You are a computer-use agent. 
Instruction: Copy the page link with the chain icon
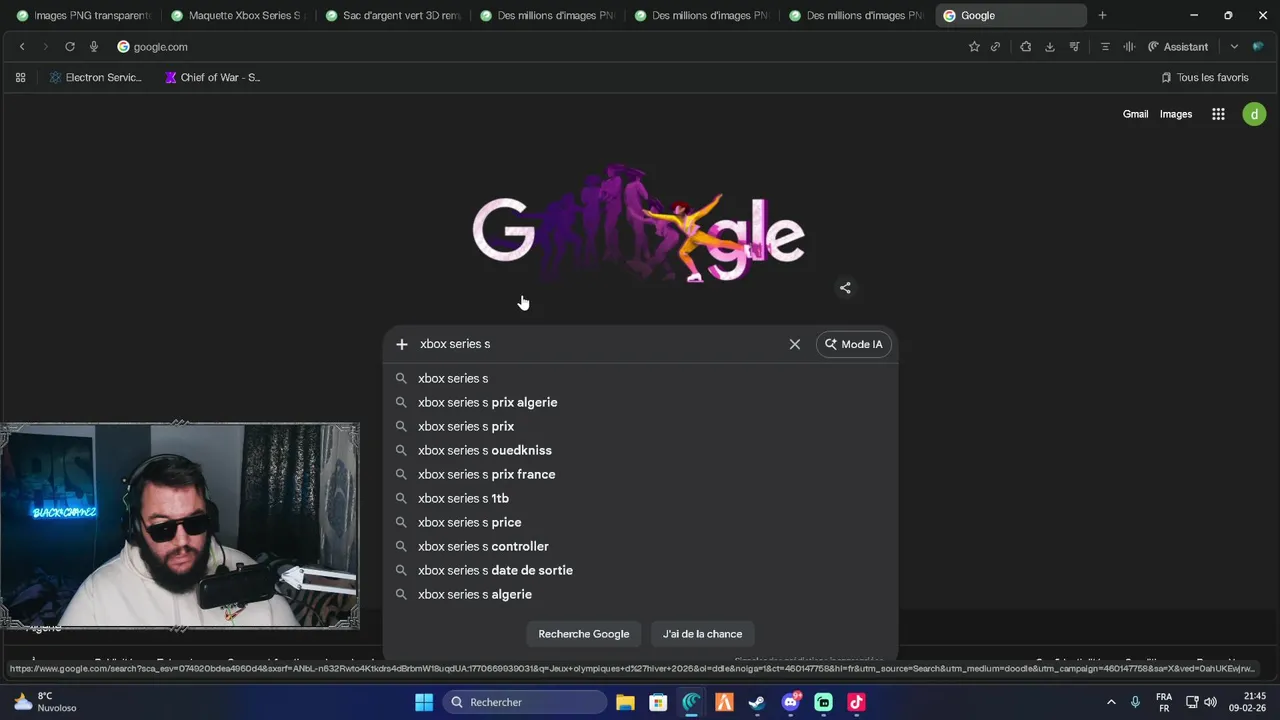point(995,47)
